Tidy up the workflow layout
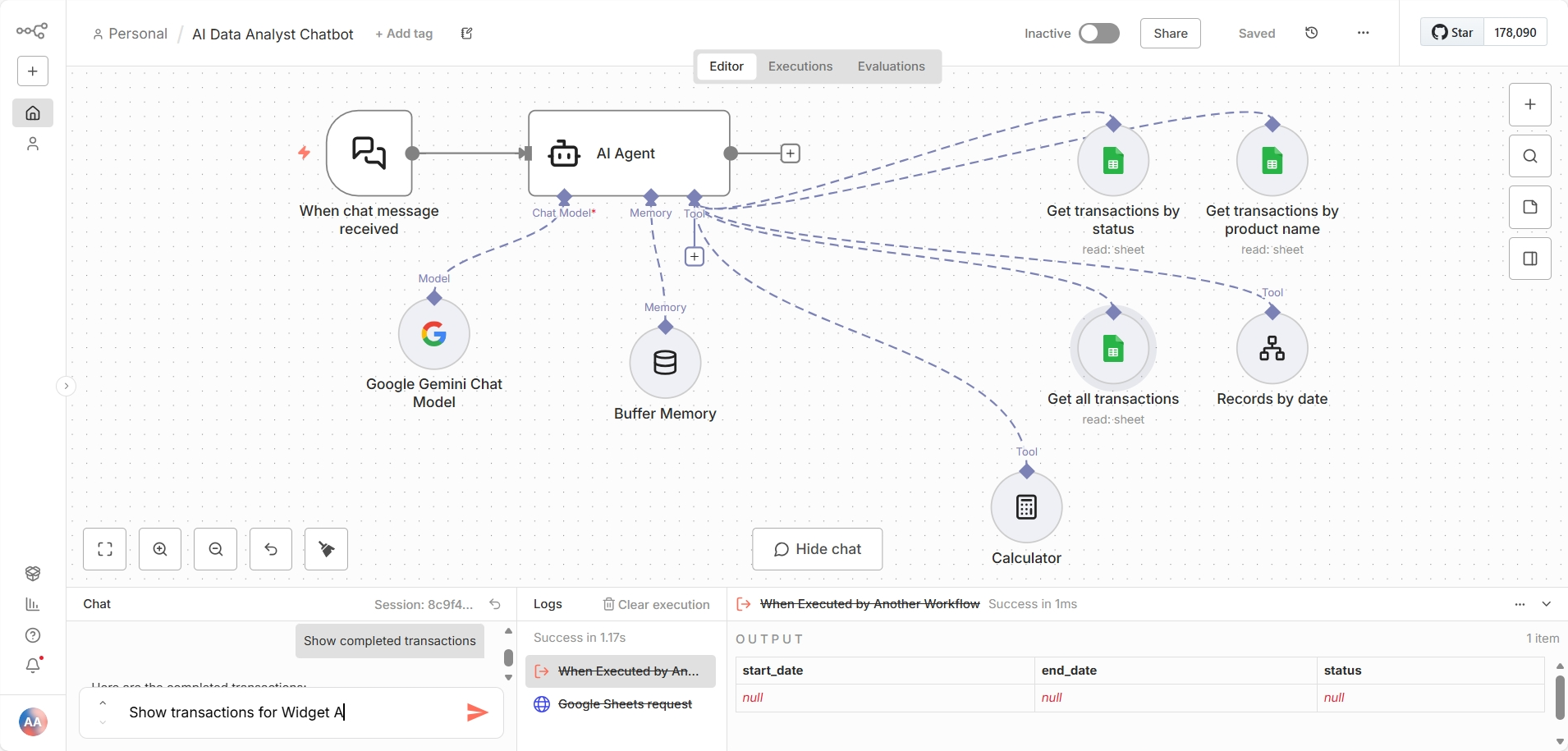Image resolution: width=1568 pixels, height=751 pixels. tap(326, 549)
